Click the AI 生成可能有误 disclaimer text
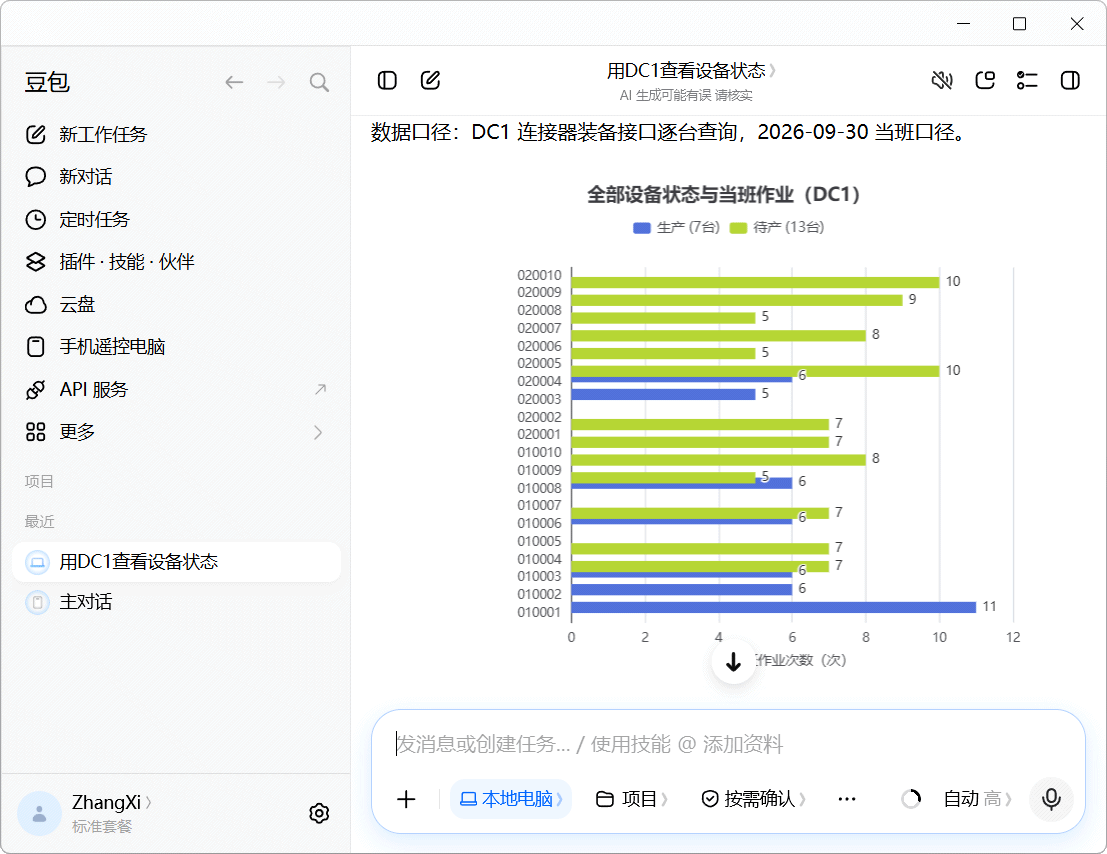1107x854 pixels. pos(686,95)
